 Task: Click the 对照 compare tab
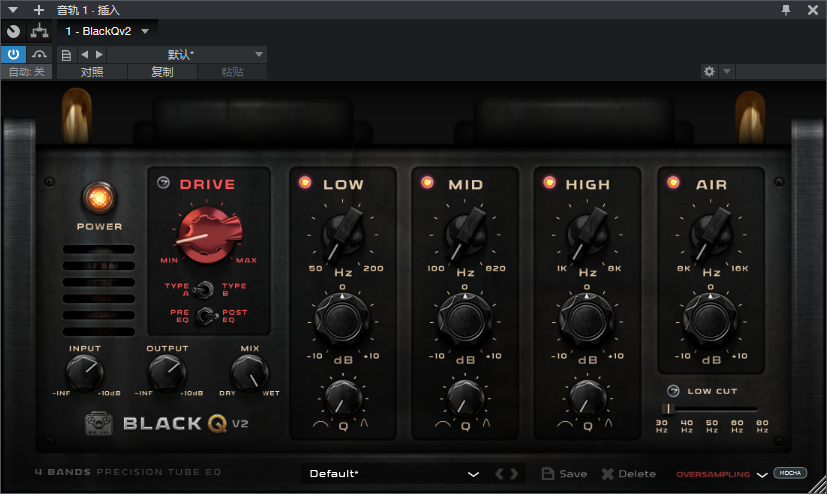coord(92,72)
